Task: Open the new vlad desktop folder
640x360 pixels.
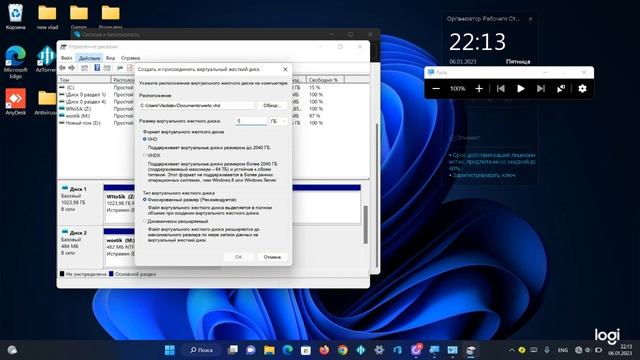Action: click(x=47, y=17)
